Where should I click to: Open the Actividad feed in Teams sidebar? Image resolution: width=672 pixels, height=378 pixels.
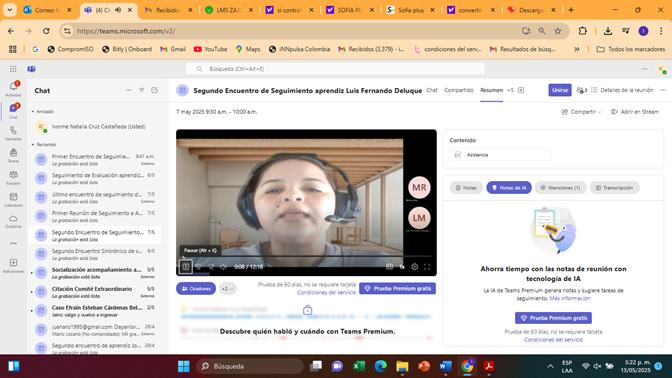point(13,89)
